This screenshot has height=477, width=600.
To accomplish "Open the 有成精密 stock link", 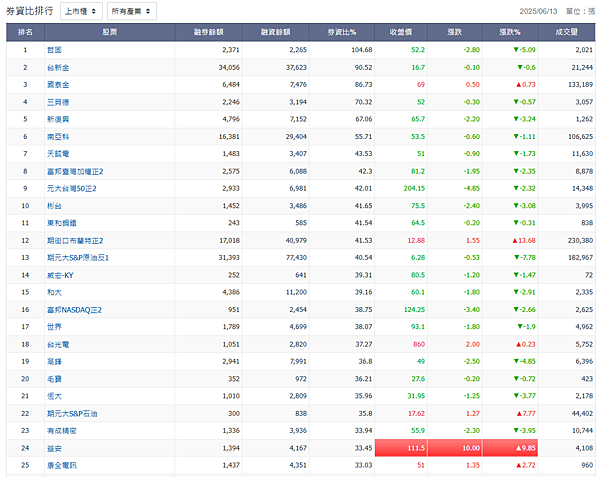I will tap(62, 431).
